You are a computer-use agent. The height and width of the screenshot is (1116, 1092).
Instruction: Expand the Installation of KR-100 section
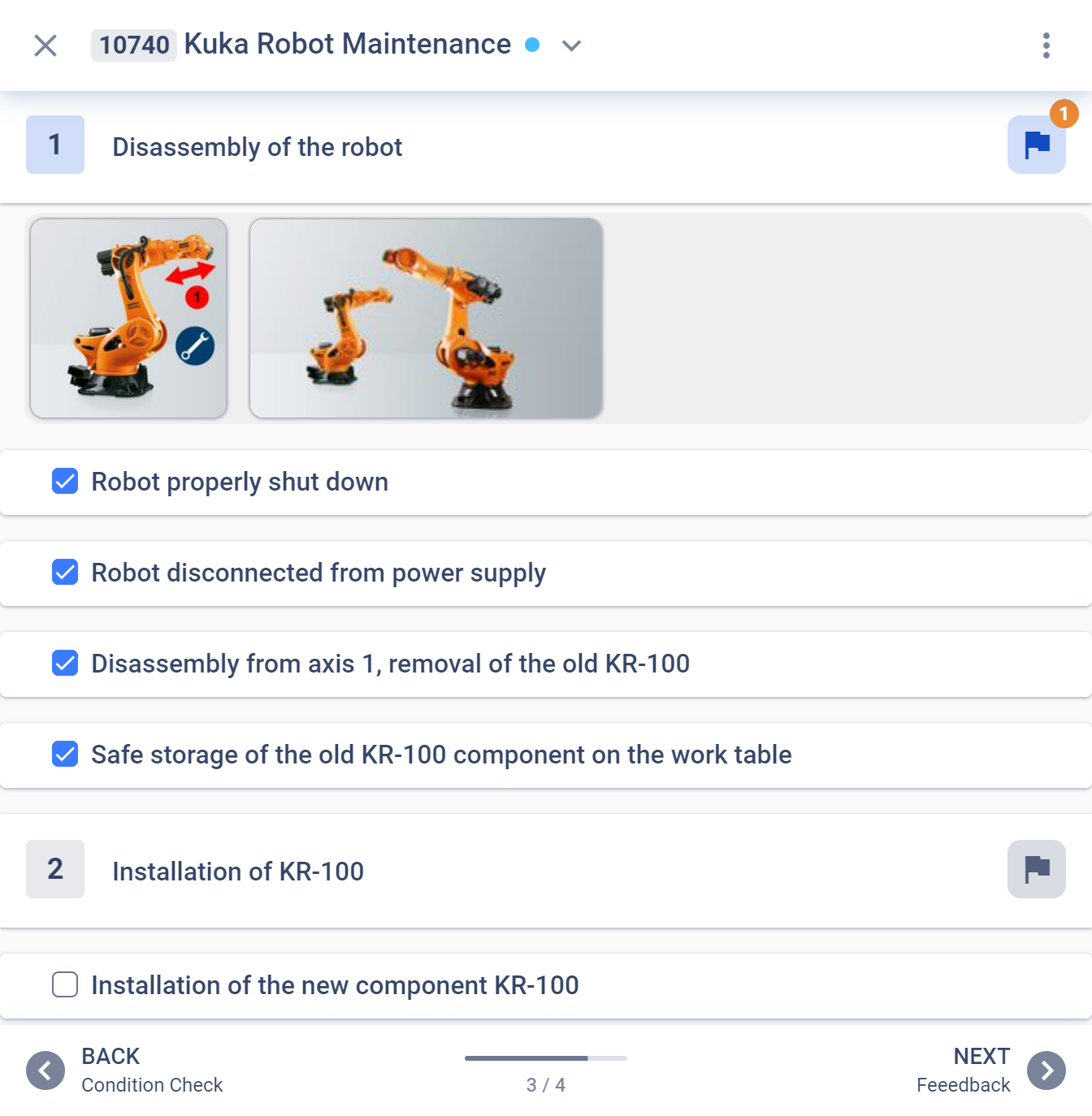238,871
